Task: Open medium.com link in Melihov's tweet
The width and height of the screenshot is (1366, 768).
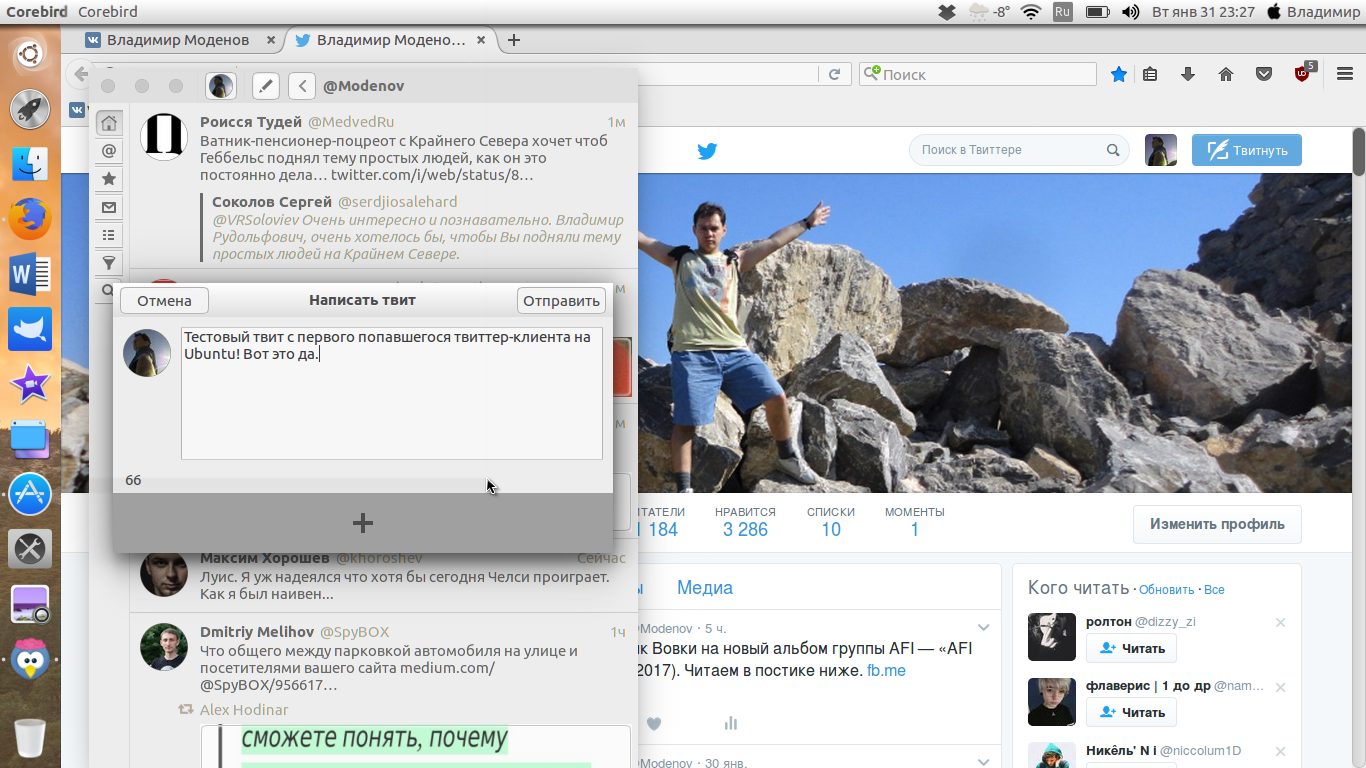Action: (447, 668)
